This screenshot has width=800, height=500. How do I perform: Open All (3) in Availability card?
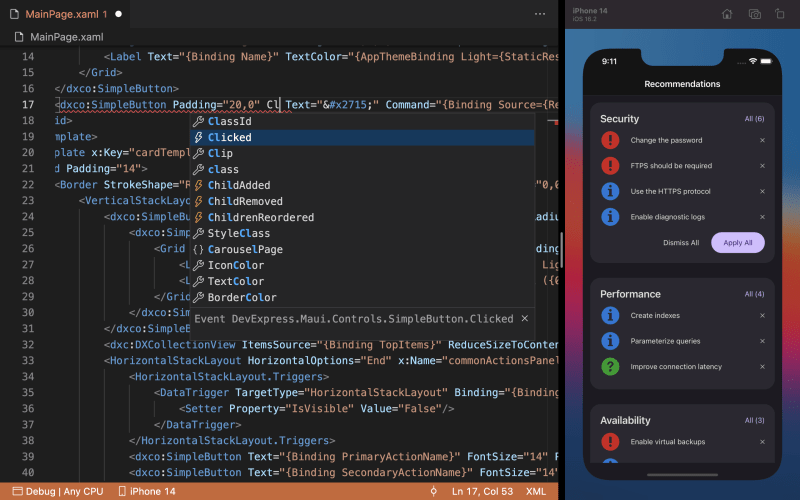tap(754, 420)
